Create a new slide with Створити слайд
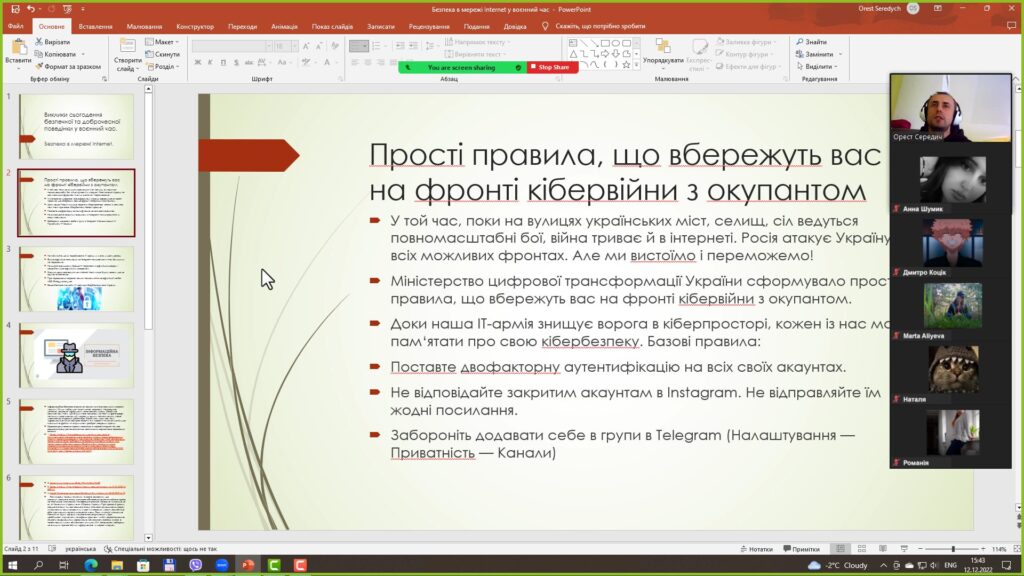The image size is (1024, 576). tap(127, 48)
